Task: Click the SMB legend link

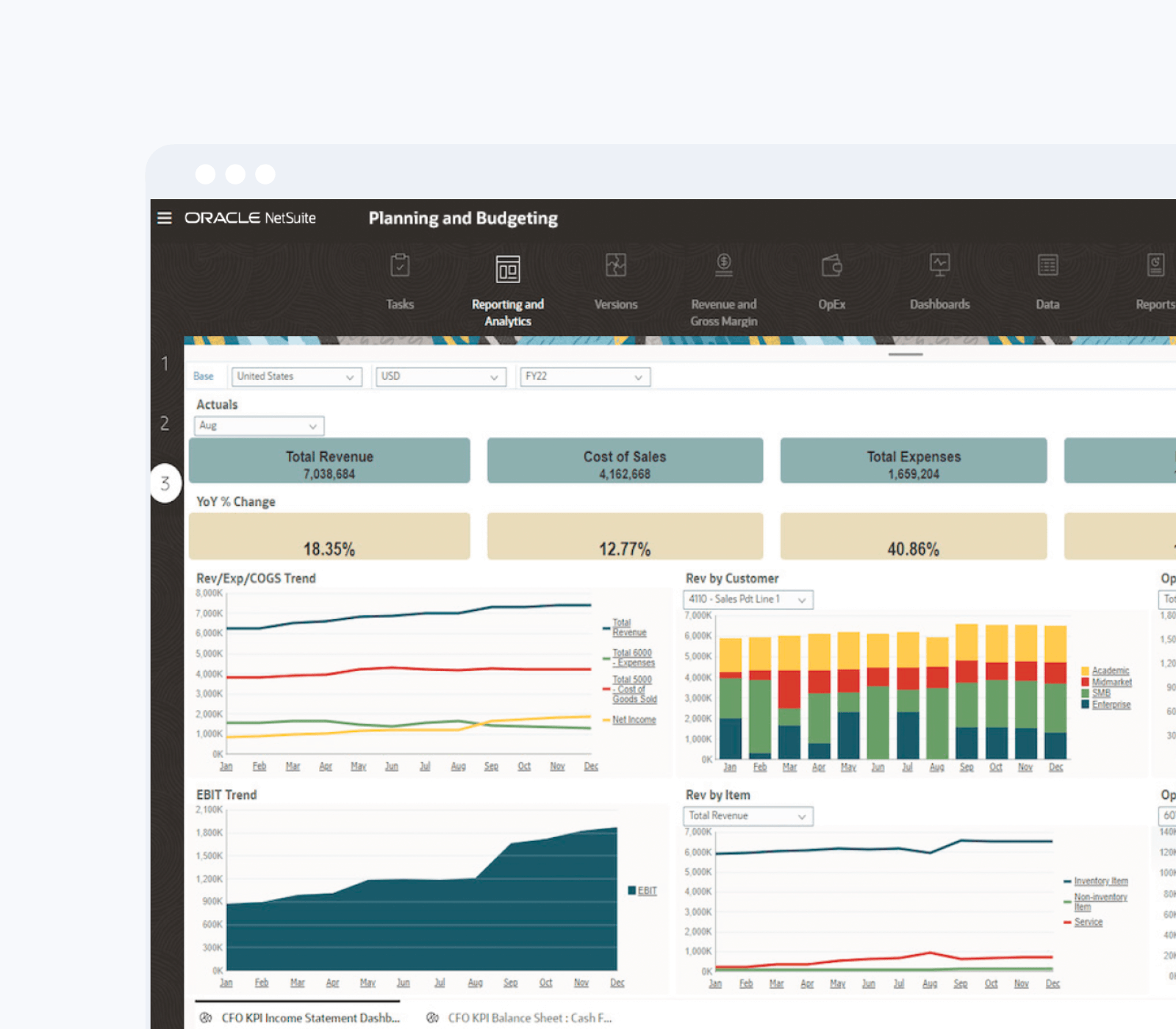Action: pyautogui.click(x=1101, y=693)
